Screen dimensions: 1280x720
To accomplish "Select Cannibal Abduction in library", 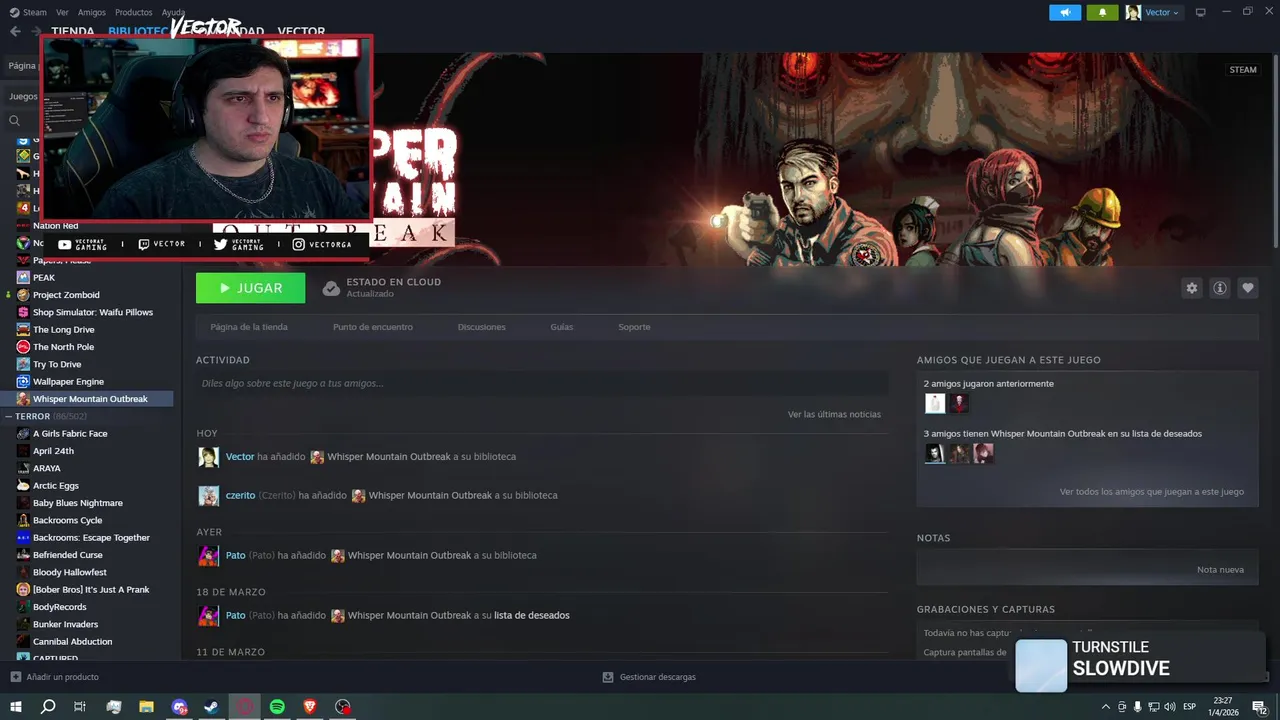I will (x=72, y=642).
